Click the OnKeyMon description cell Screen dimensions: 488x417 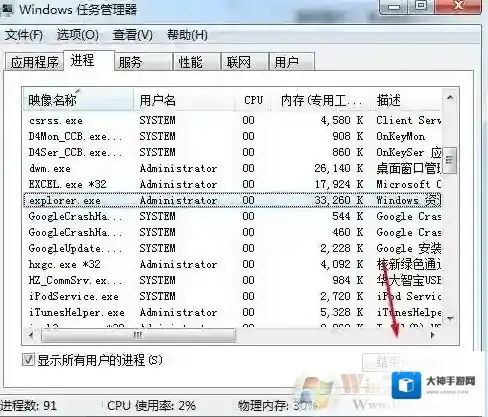(x=401, y=136)
